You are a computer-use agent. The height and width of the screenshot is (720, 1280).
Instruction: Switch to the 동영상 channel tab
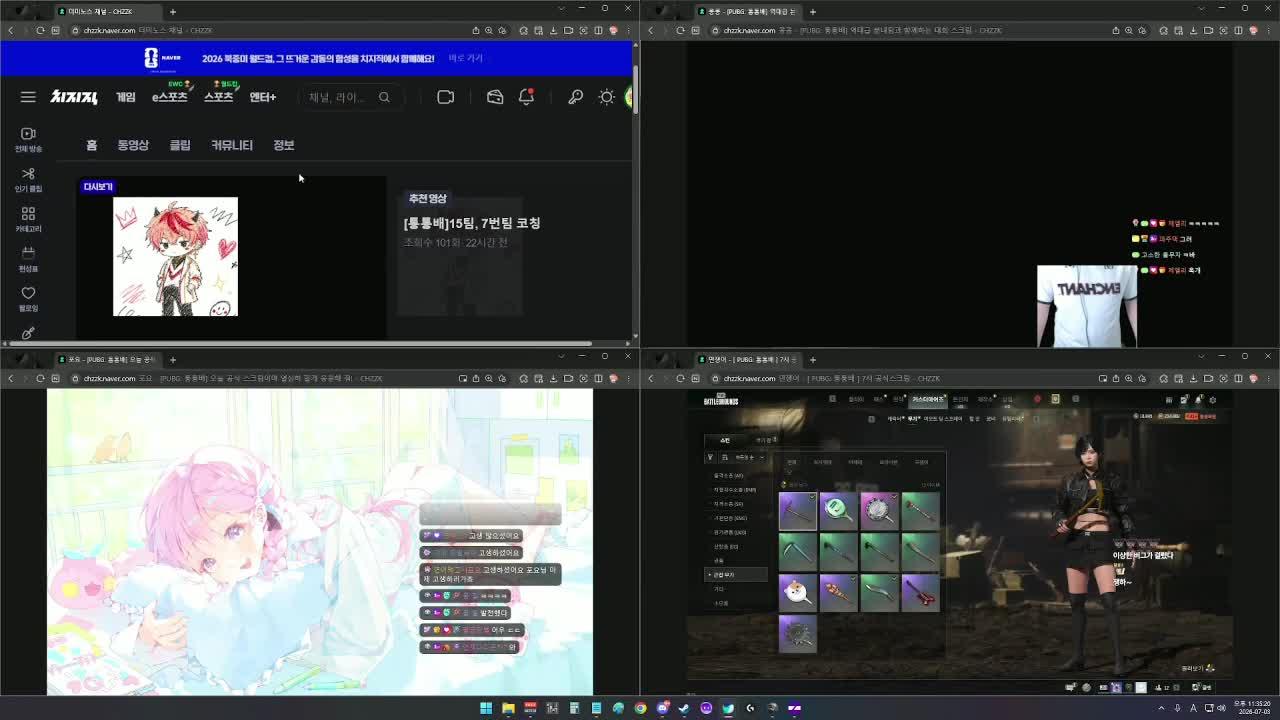tap(133, 145)
